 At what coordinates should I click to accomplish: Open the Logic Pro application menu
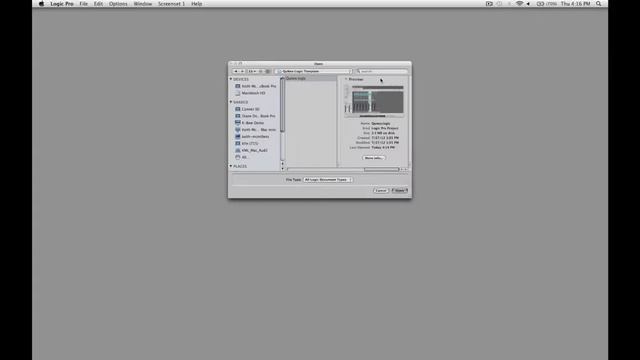point(62,4)
